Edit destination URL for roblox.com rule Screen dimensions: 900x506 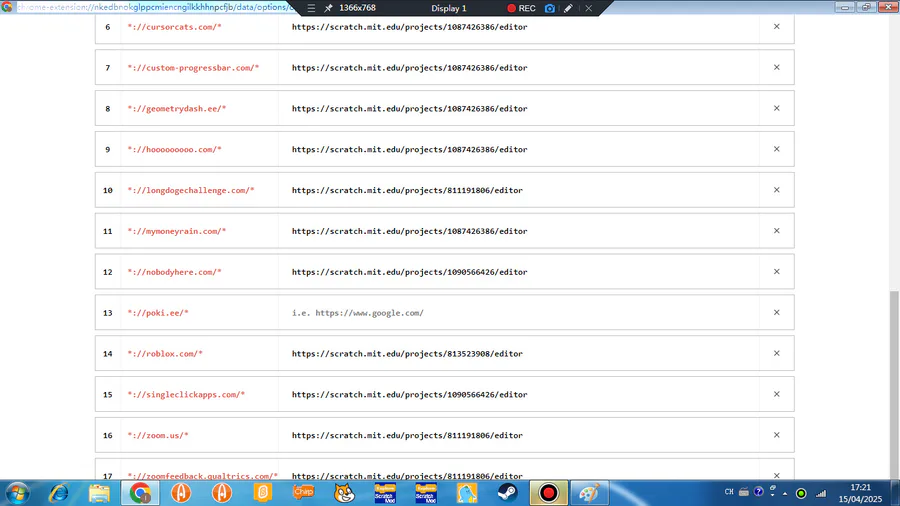click(x=519, y=353)
